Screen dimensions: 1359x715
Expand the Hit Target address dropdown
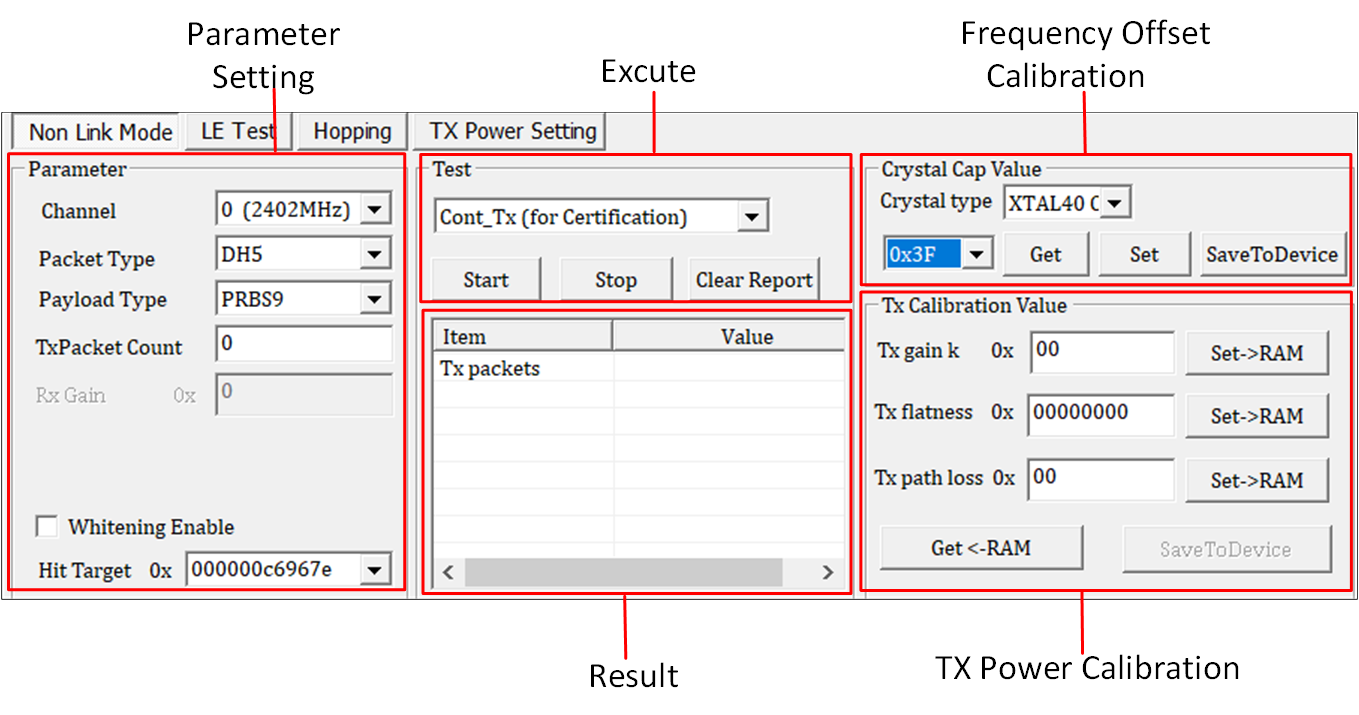(x=375, y=570)
